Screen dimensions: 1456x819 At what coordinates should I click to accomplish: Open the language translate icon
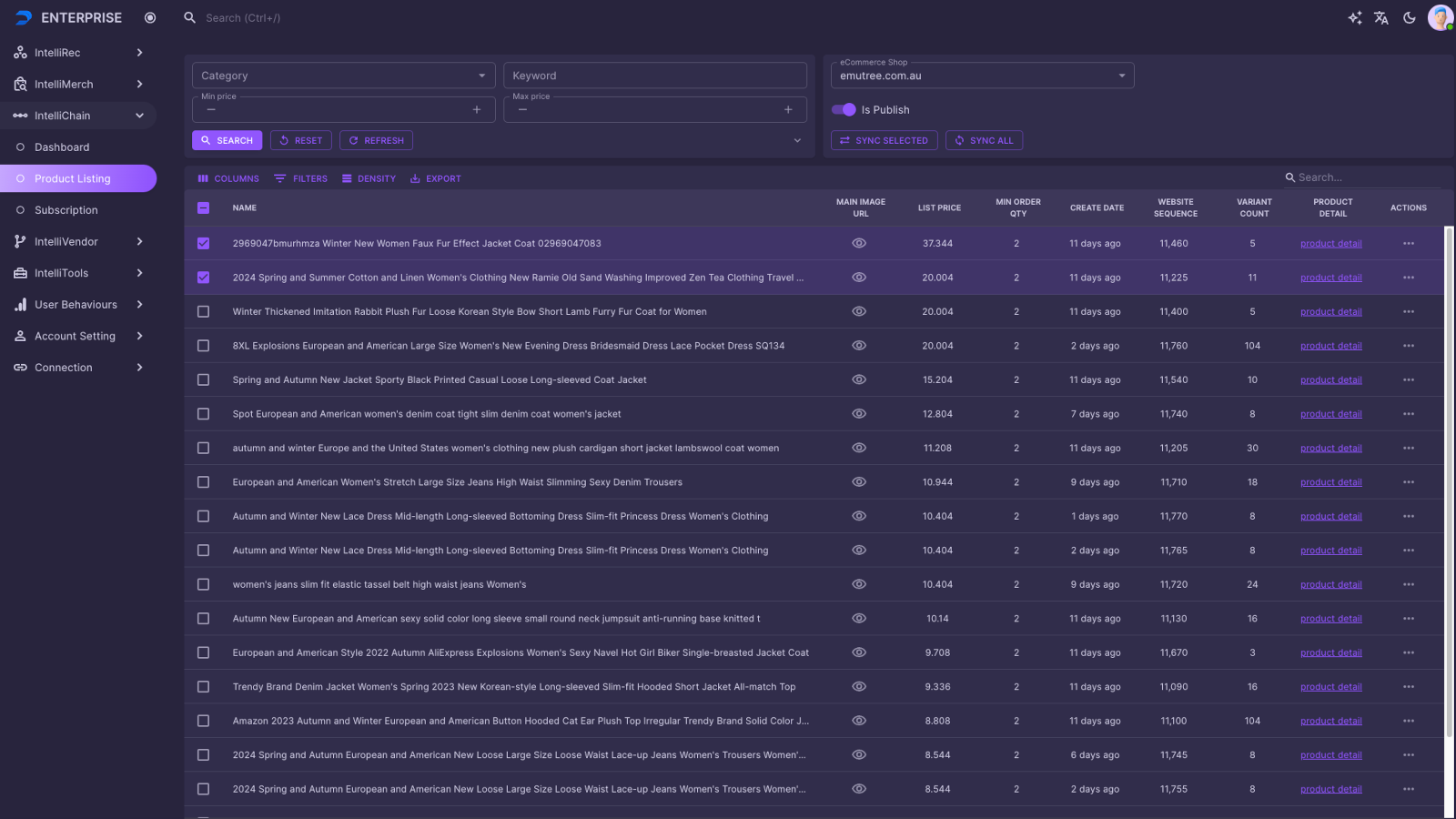click(1381, 18)
